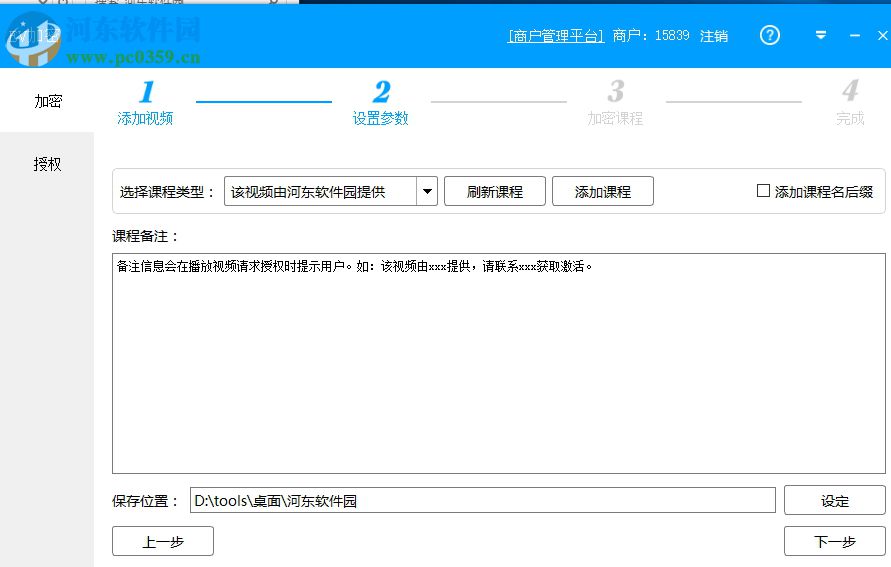Screen dimensions: 891x567
Task: Go to step 1 添加视频
Action: (145, 103)
